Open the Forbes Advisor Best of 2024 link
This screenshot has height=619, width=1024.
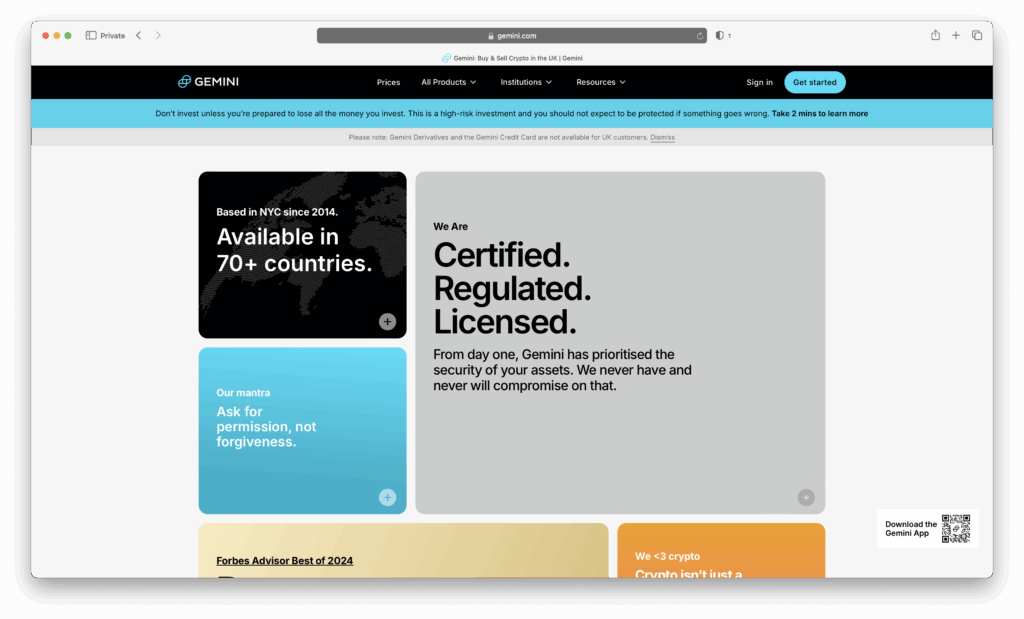[x=285, y=561]
